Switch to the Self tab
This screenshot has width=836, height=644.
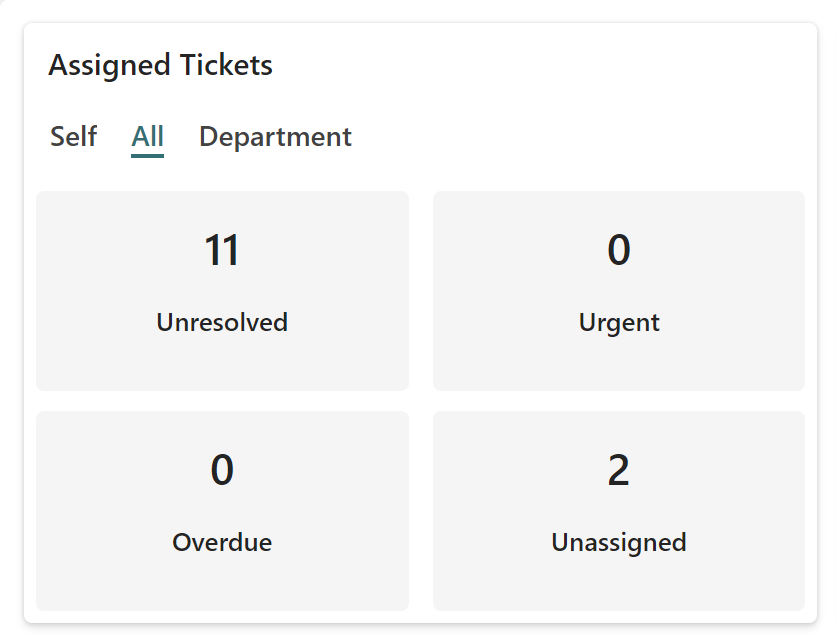click(73, 136)
